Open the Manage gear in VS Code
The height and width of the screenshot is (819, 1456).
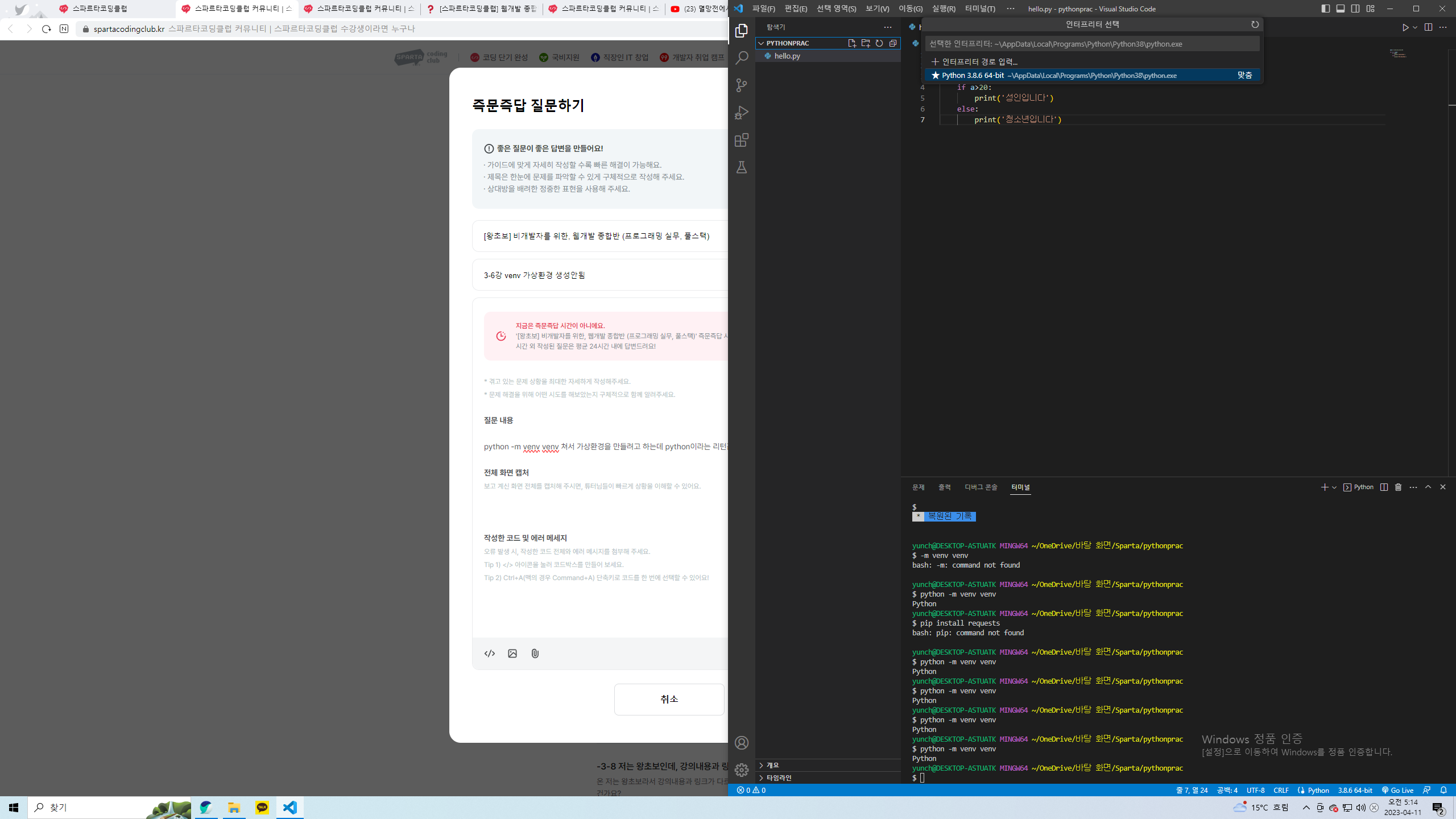pos(742,770)
